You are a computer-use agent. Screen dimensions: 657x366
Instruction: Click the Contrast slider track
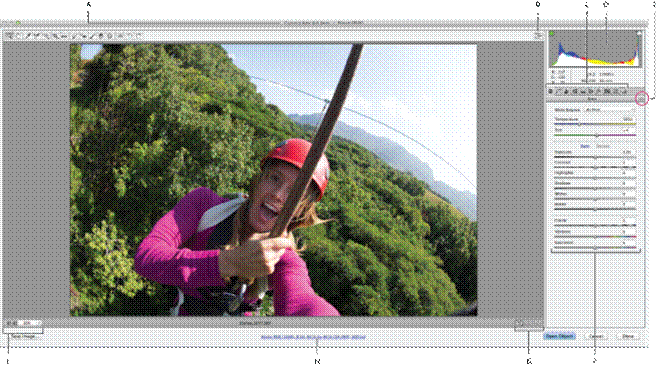click(x=595, y=167)
